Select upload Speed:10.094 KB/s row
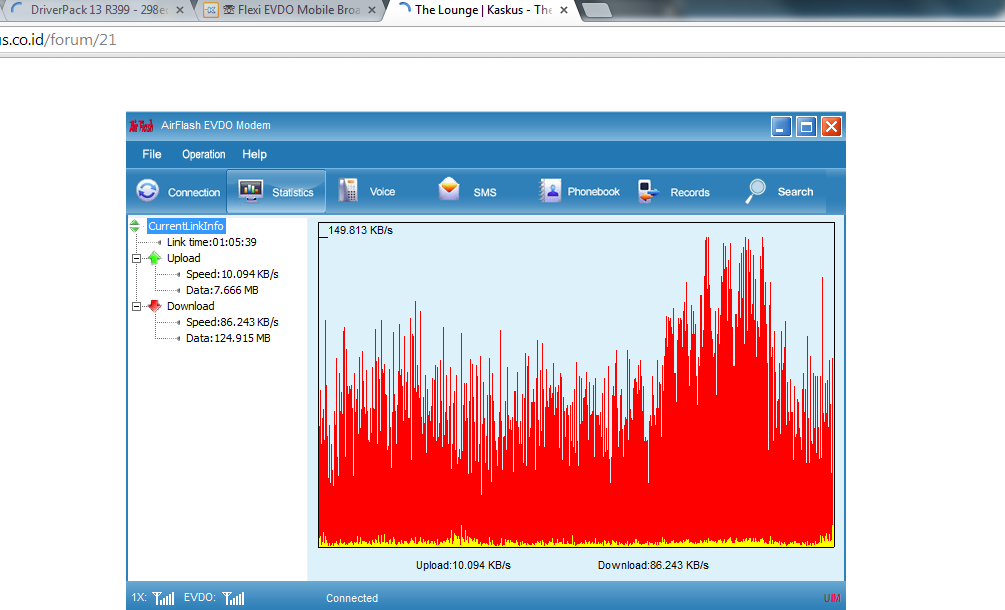This screenshot has width=1005, height=610. click(232, 274)
